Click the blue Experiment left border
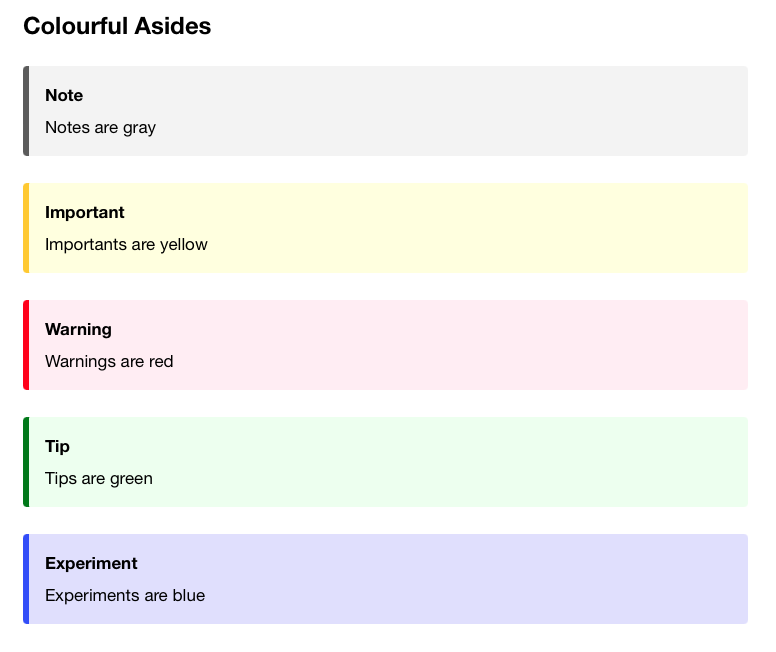Screen dimensions: 776x652 (x=26, y=579)
